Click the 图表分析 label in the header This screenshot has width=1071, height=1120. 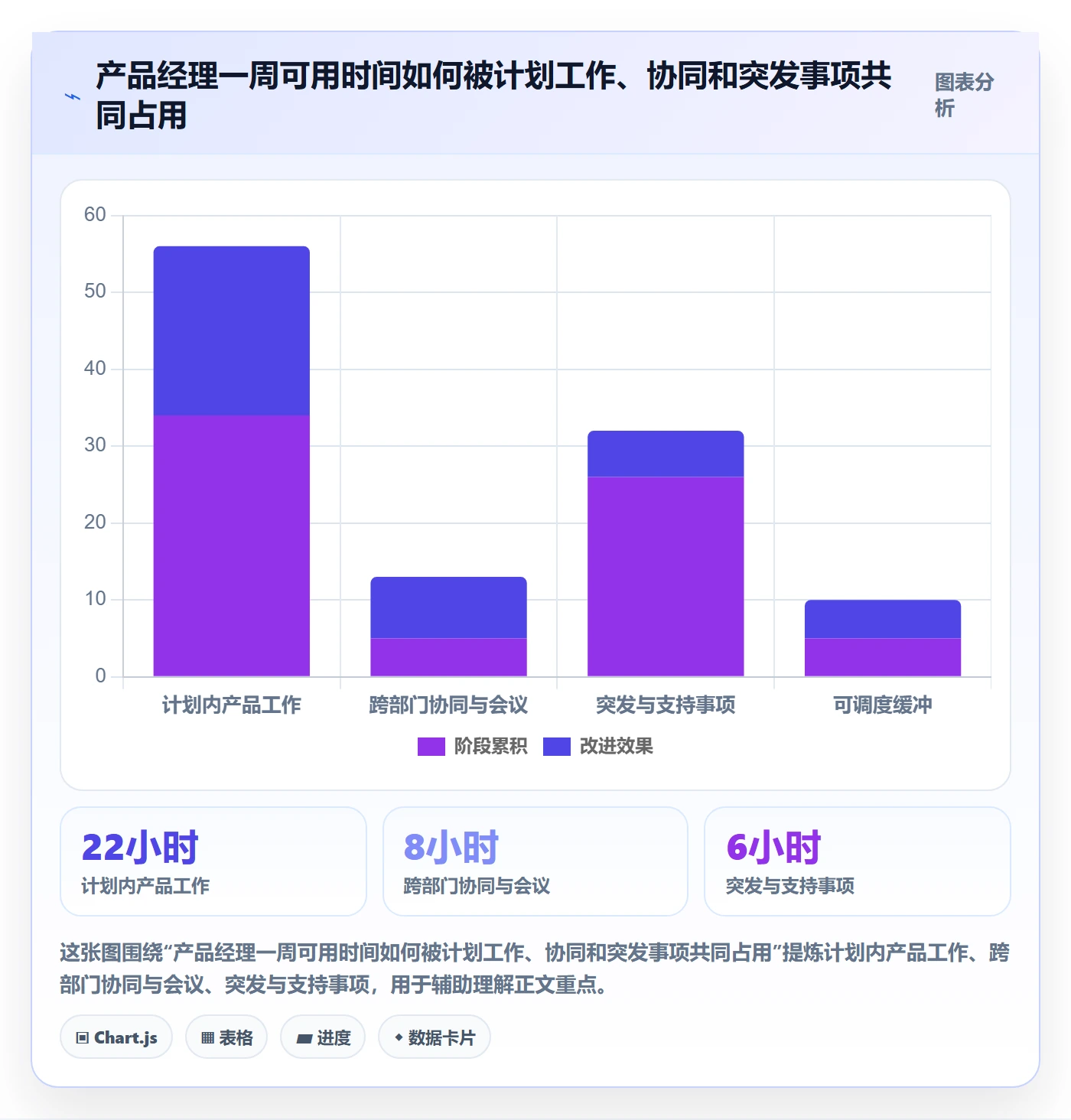pyautogui.click(x=964, y=95)
